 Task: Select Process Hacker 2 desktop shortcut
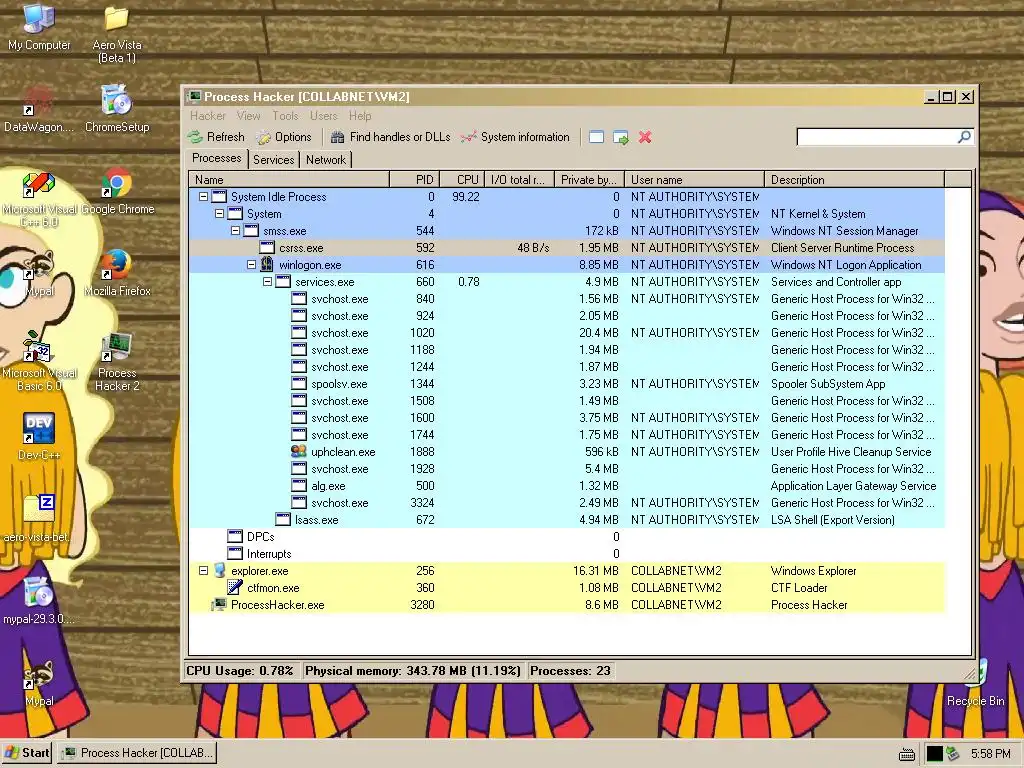coord(117,361)
